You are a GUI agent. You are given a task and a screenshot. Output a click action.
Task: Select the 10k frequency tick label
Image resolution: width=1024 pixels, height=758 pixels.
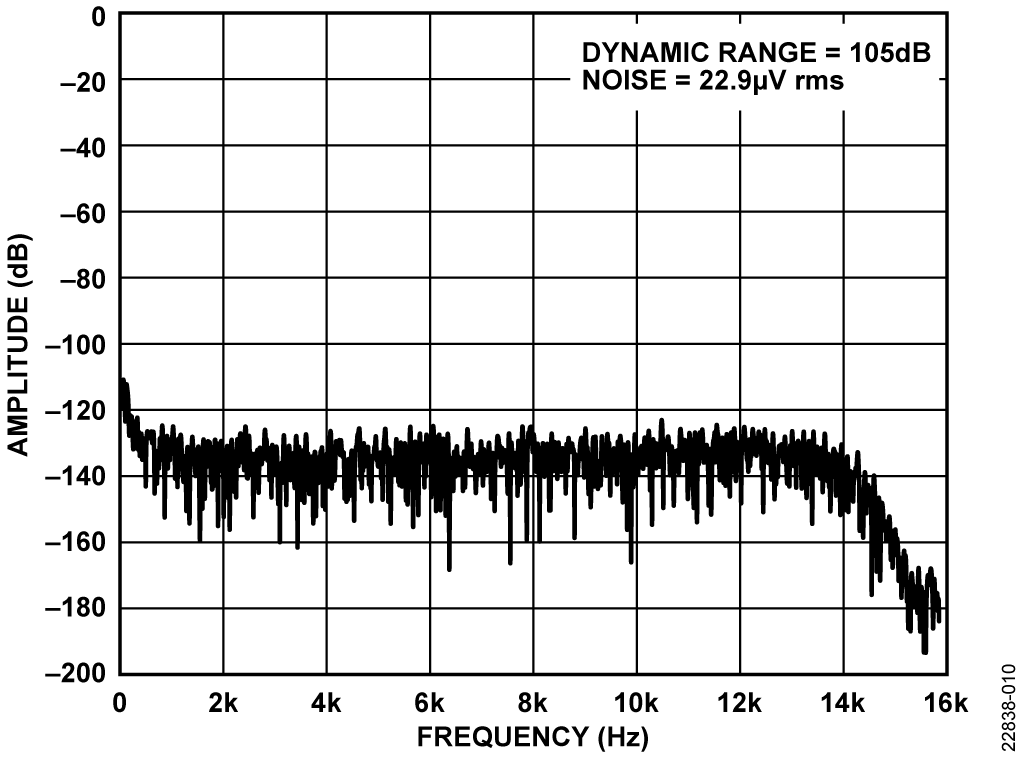coord(636,701)
